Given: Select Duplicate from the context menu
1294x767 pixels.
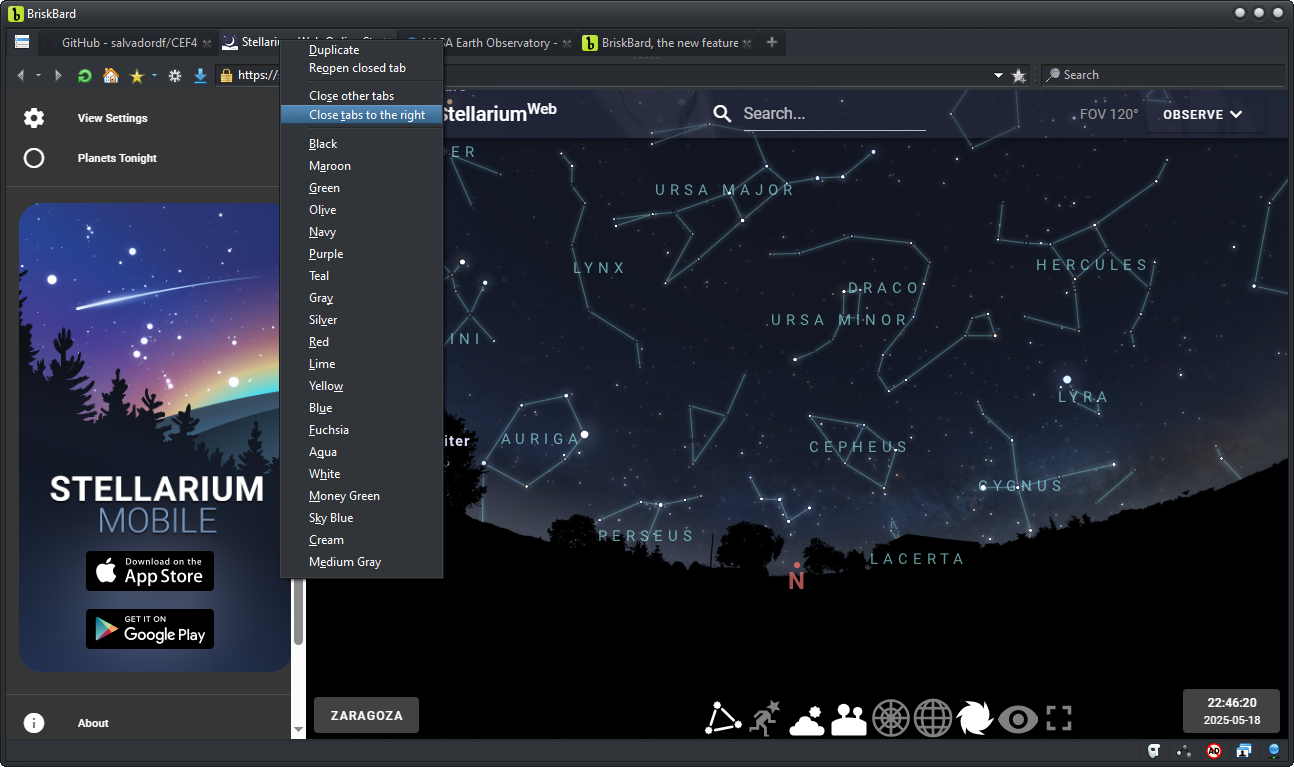Looking at the screenshot, I should (362, 50).
